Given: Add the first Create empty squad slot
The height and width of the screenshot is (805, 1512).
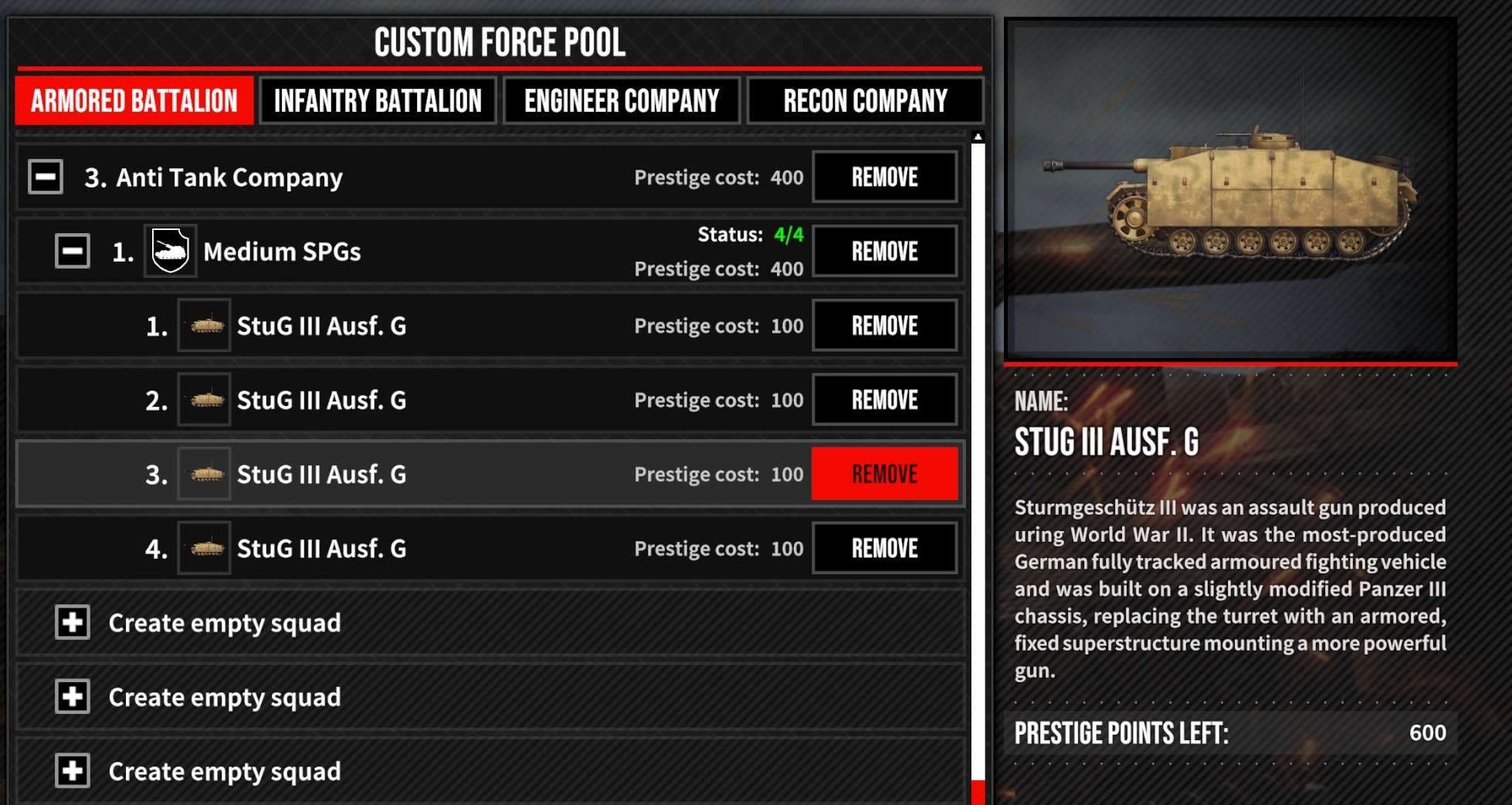Looking at the screenshot, I should pos(73,622).
